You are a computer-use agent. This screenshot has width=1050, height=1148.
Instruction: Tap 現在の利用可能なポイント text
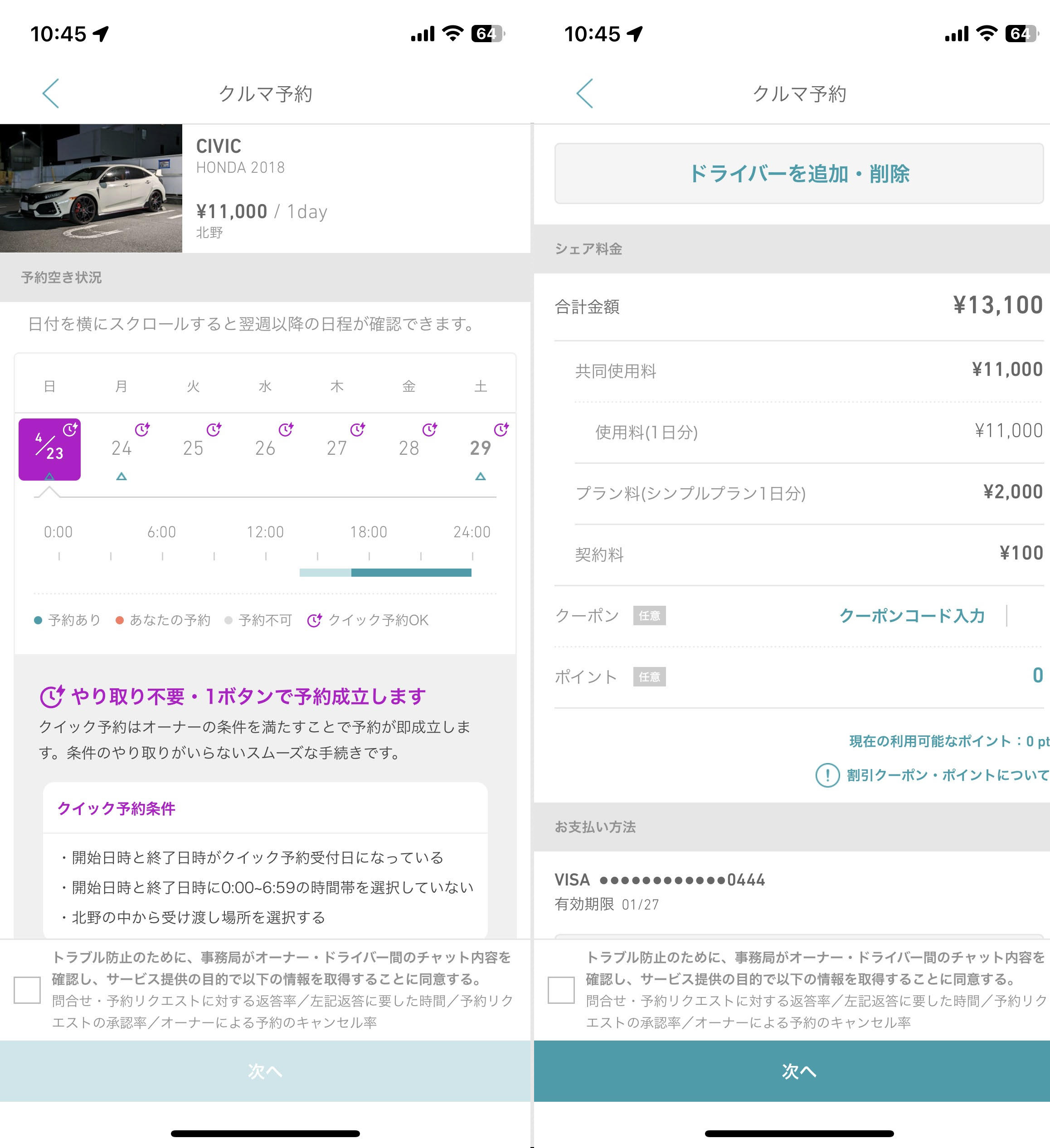[950, 741]
